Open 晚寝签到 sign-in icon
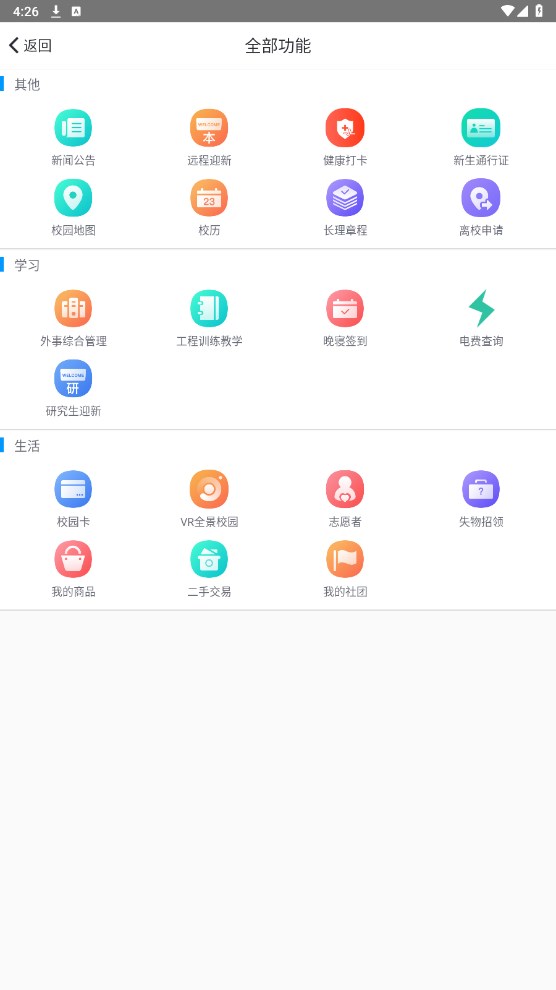Screen dimensions: 556x990 [345, 309]
